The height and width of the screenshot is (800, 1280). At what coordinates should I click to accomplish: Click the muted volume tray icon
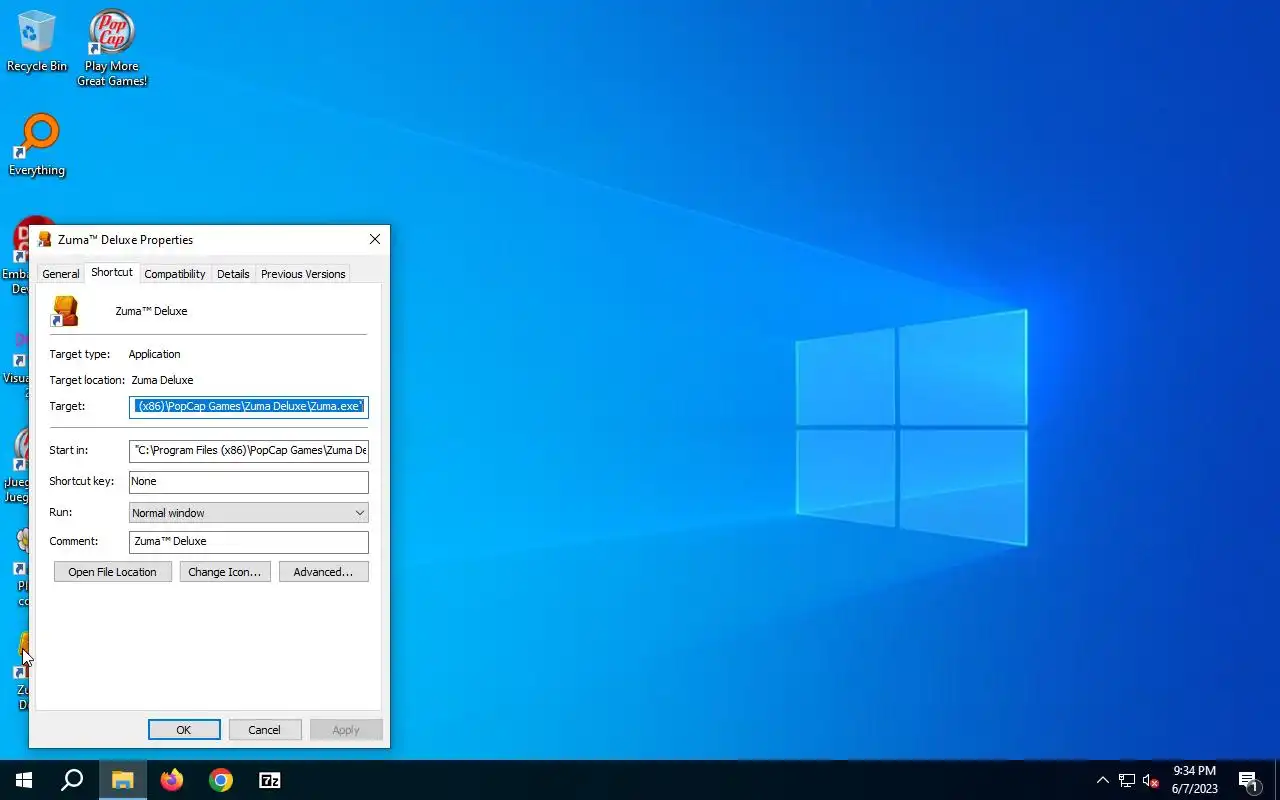tap(1151, 780)
